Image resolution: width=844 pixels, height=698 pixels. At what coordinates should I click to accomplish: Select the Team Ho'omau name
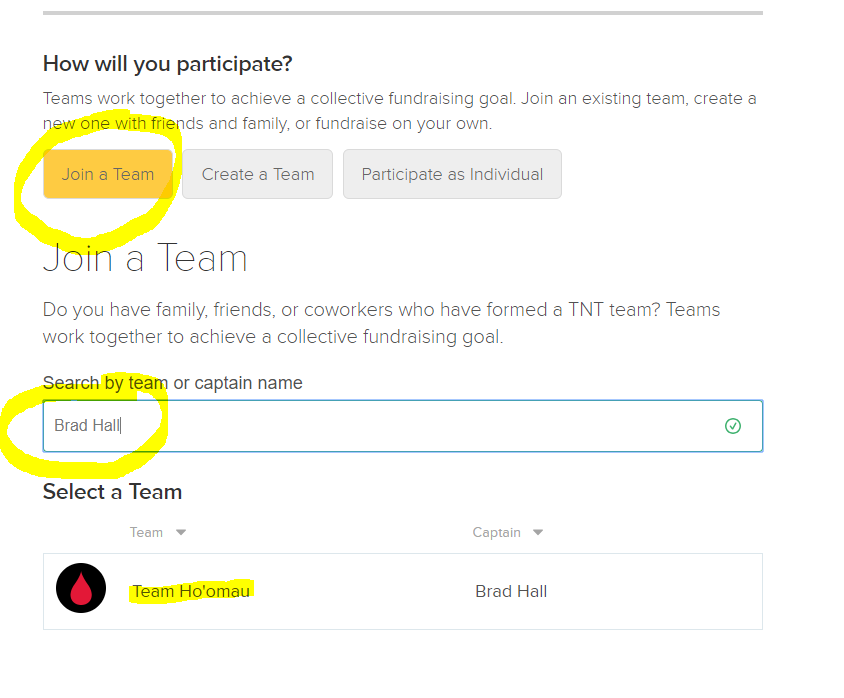point(191,591)
